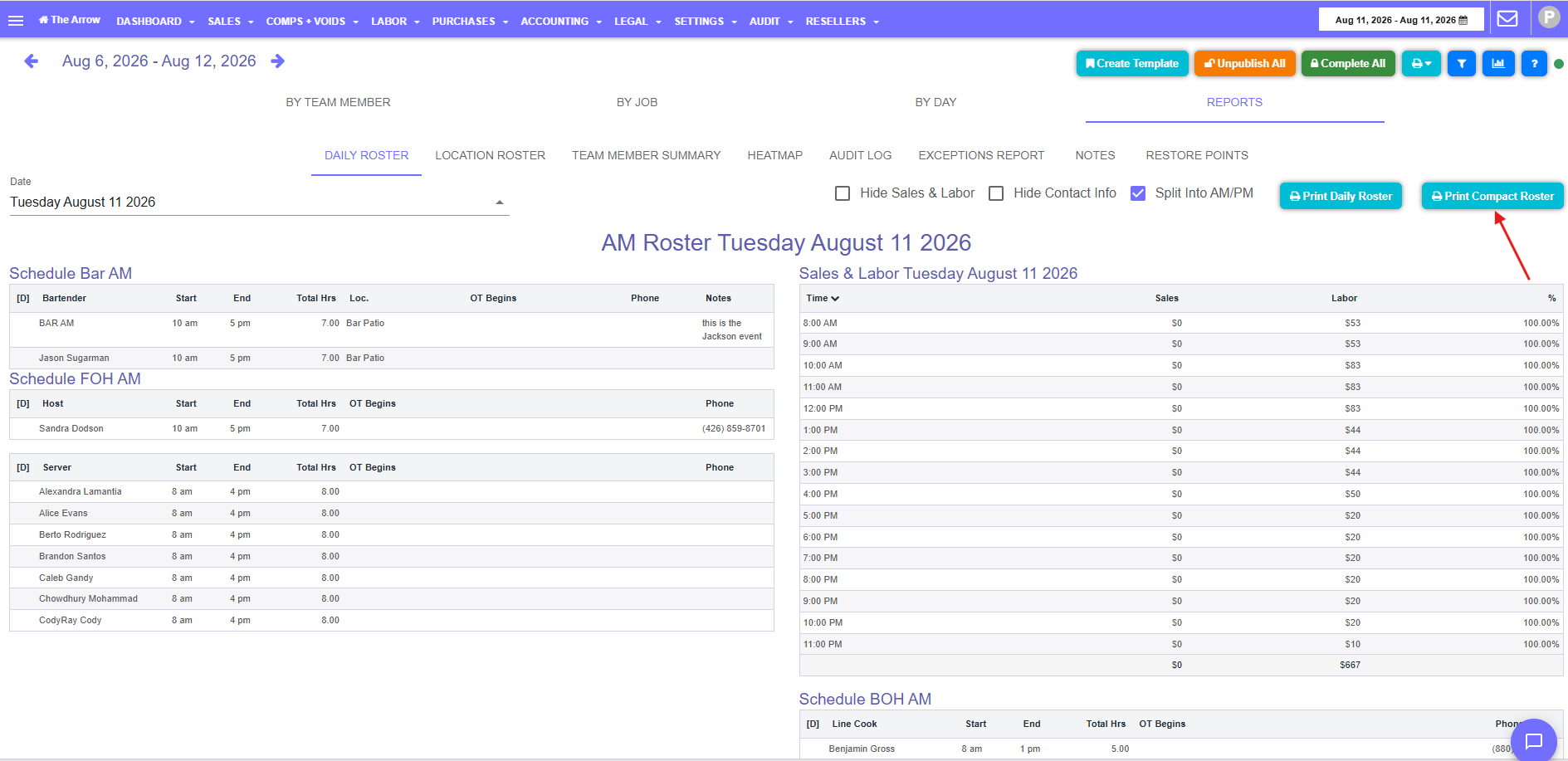Expand the SETTINGS menu

pyautogui.click(x=706, y=22)
